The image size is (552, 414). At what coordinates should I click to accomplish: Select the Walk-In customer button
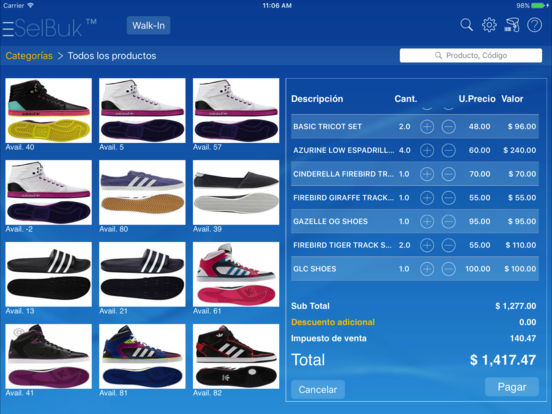pyautogui.click(x=148, y=25)
